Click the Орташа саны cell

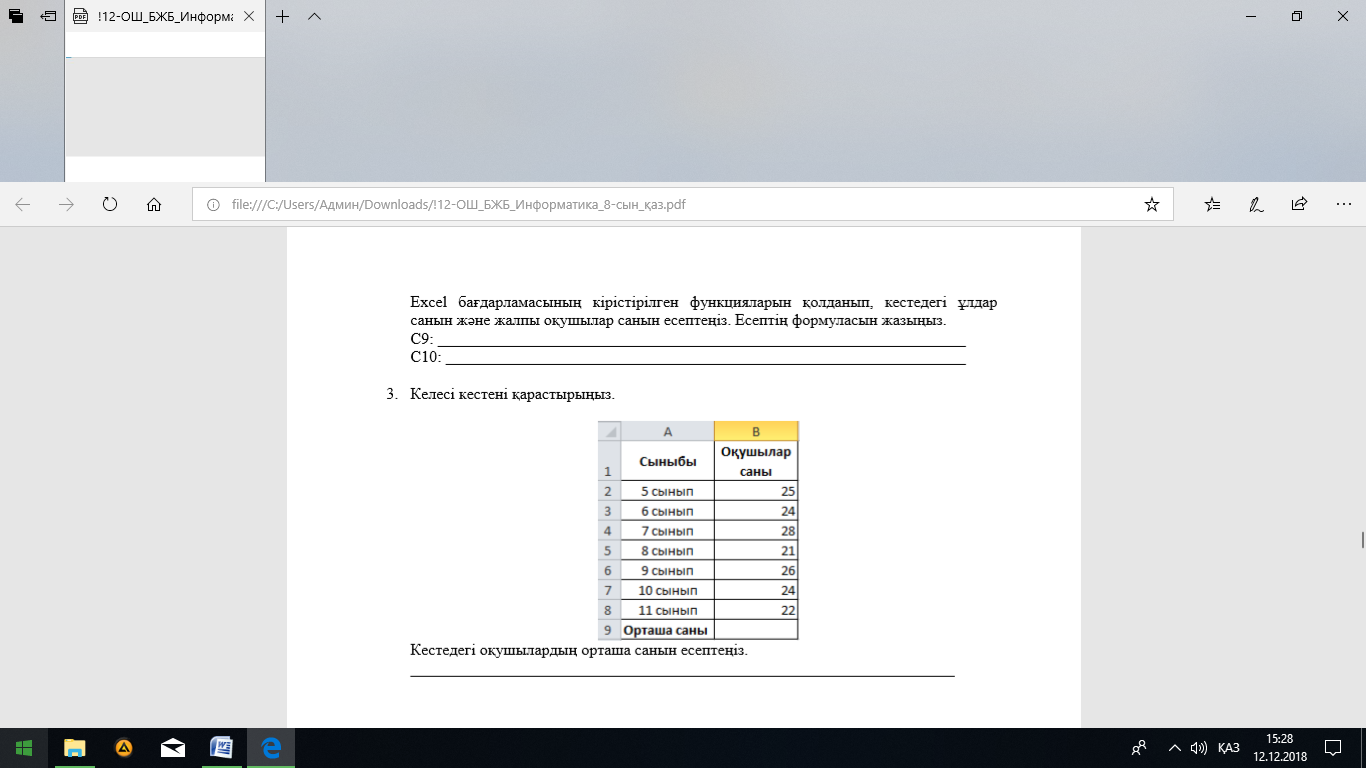click(x=667, y=630)
